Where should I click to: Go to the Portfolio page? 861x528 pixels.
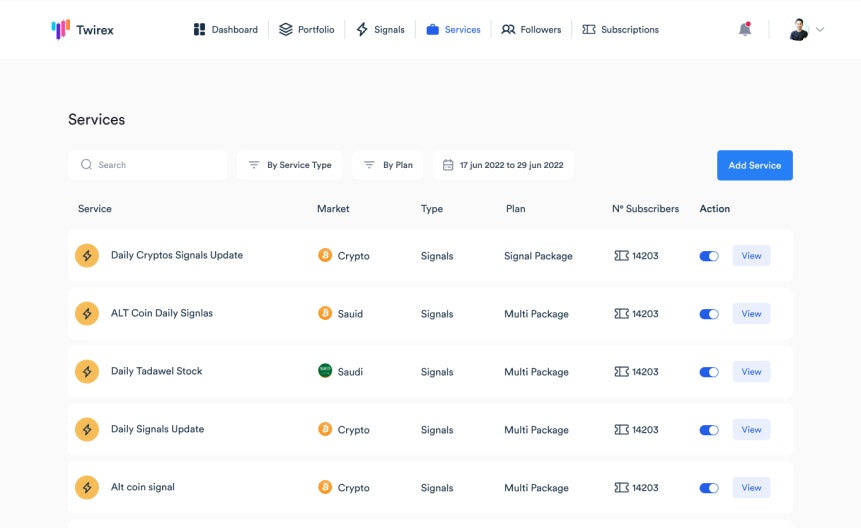(306, 30)
